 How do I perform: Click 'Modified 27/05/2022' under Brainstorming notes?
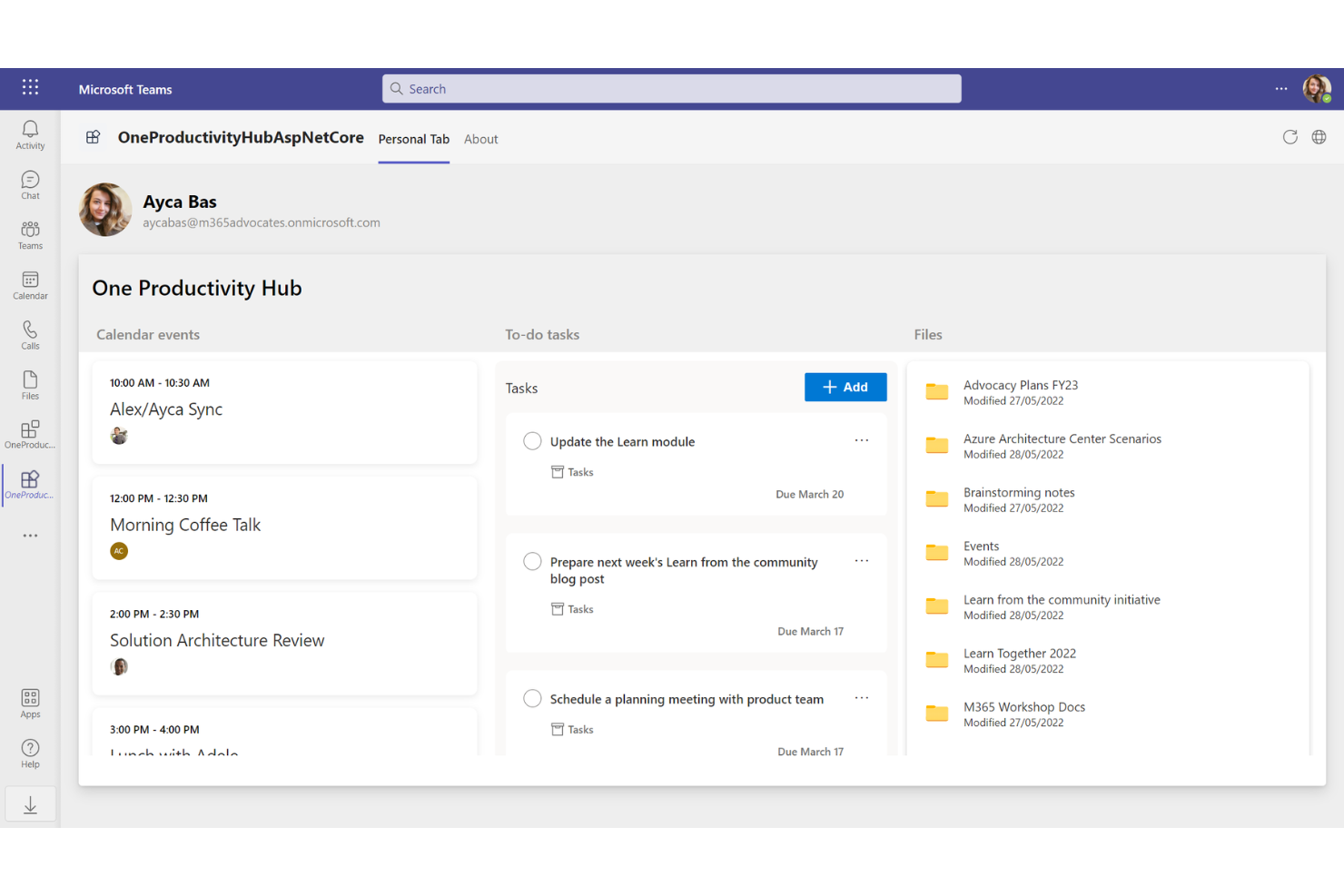click(1013, 508)
